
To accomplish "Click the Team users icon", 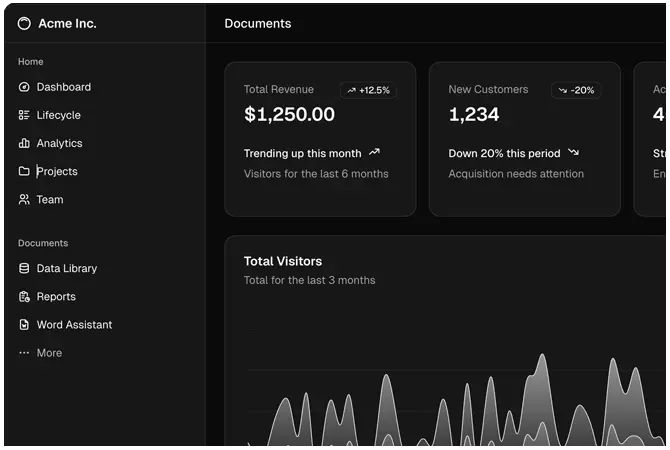I will [x=24, y=199].
